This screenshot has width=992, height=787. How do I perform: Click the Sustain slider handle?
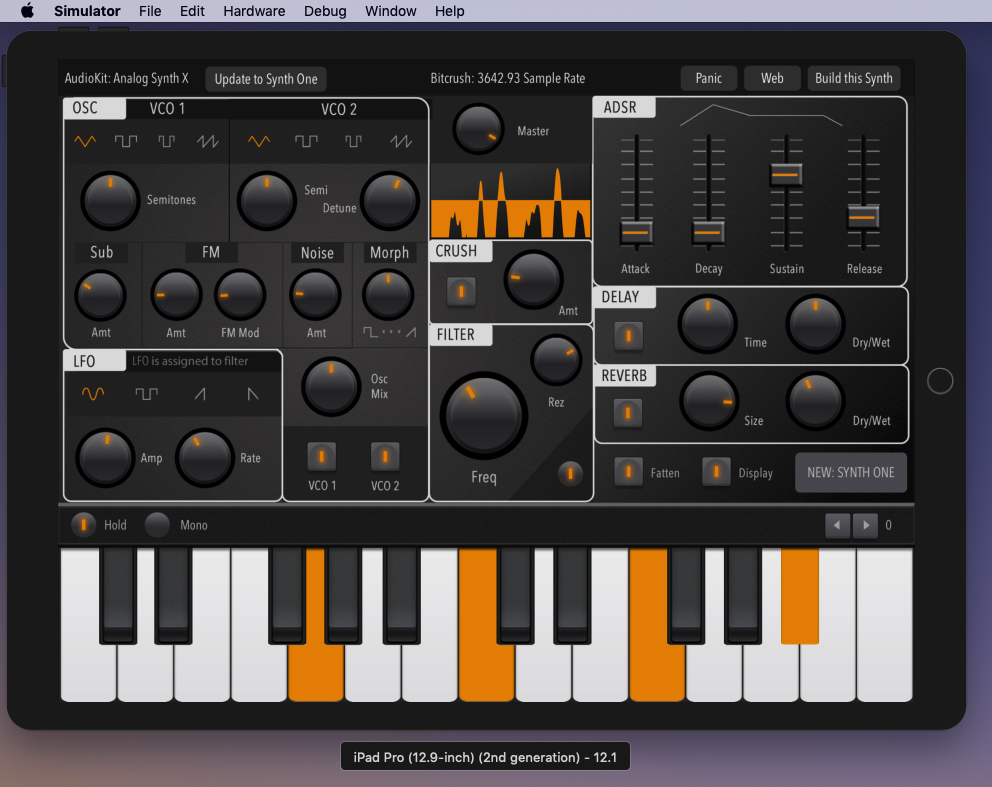(x=786, y=174)
